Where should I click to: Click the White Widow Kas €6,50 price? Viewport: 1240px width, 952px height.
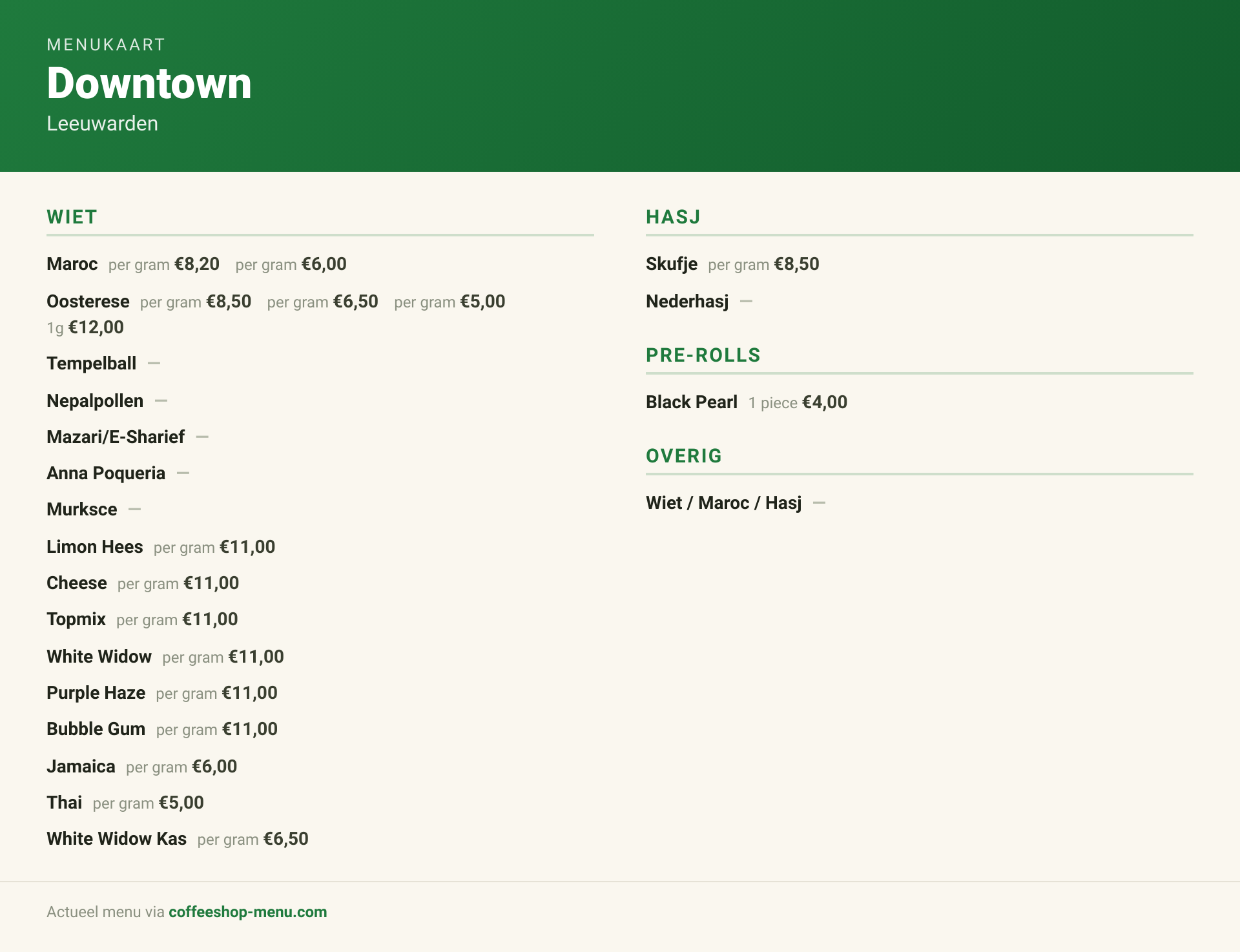coord(286,839)
